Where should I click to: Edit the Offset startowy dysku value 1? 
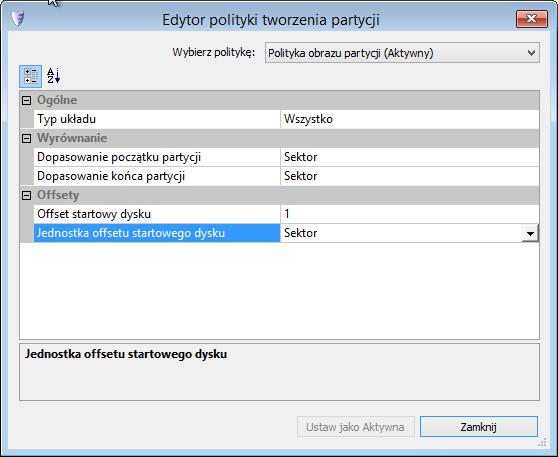pos(410,214)
